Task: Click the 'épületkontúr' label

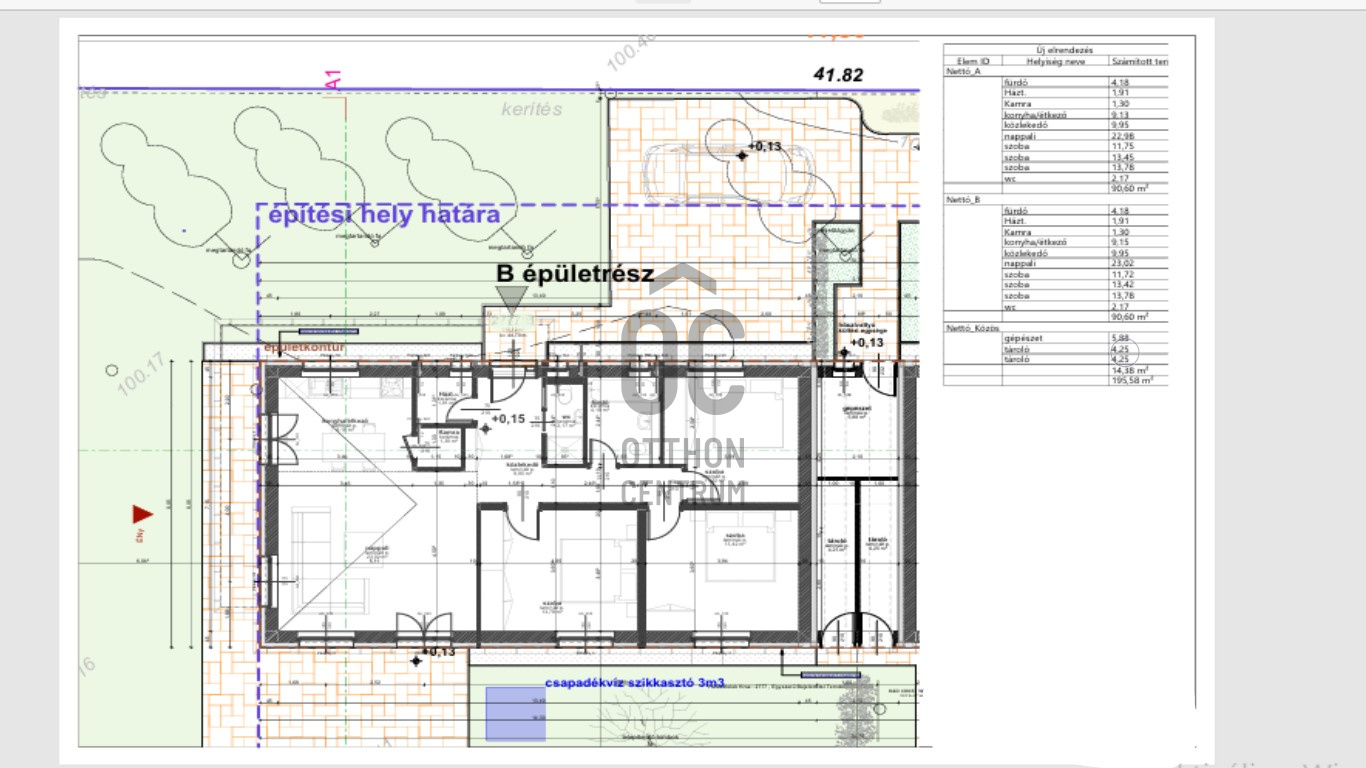Action: (x=305, y=348)
